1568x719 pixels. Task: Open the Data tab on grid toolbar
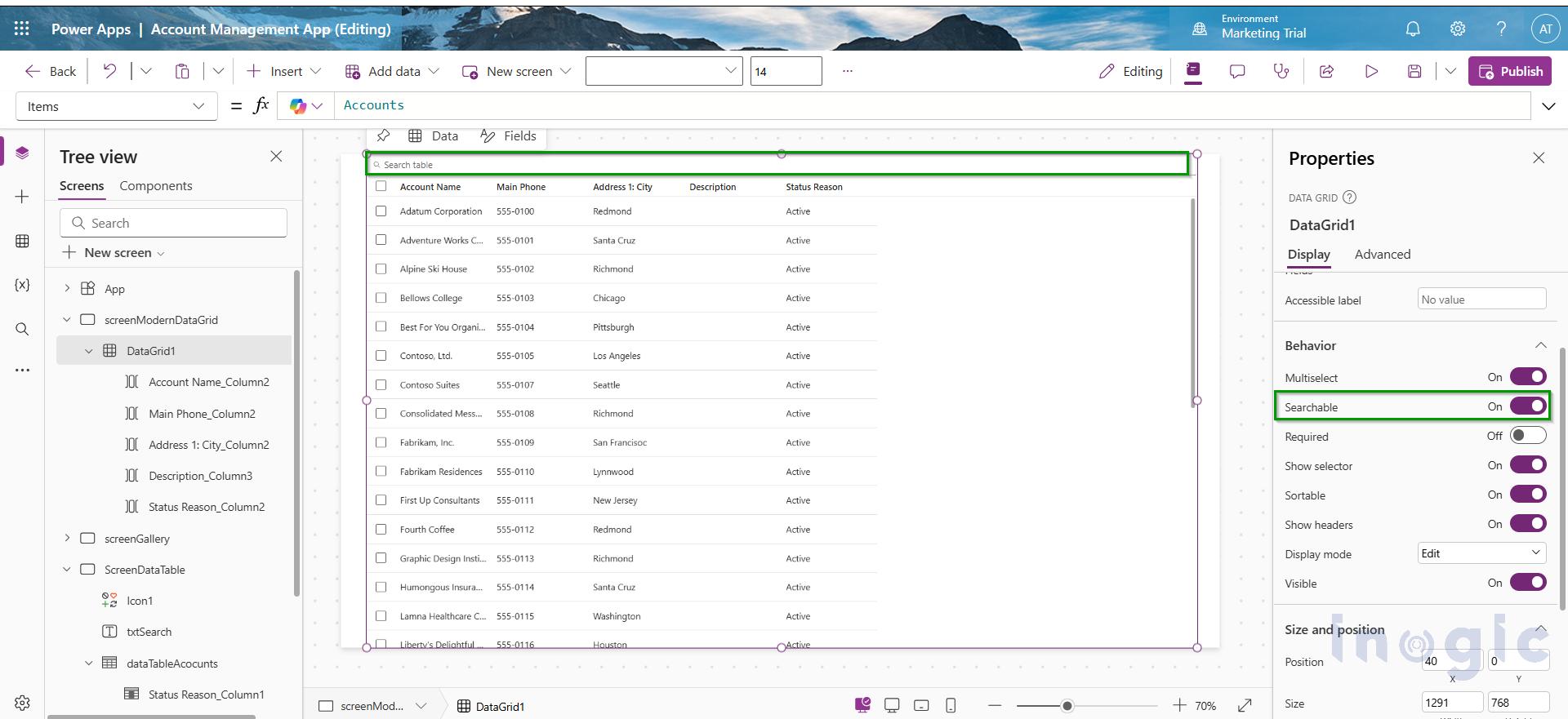(434, 135)
